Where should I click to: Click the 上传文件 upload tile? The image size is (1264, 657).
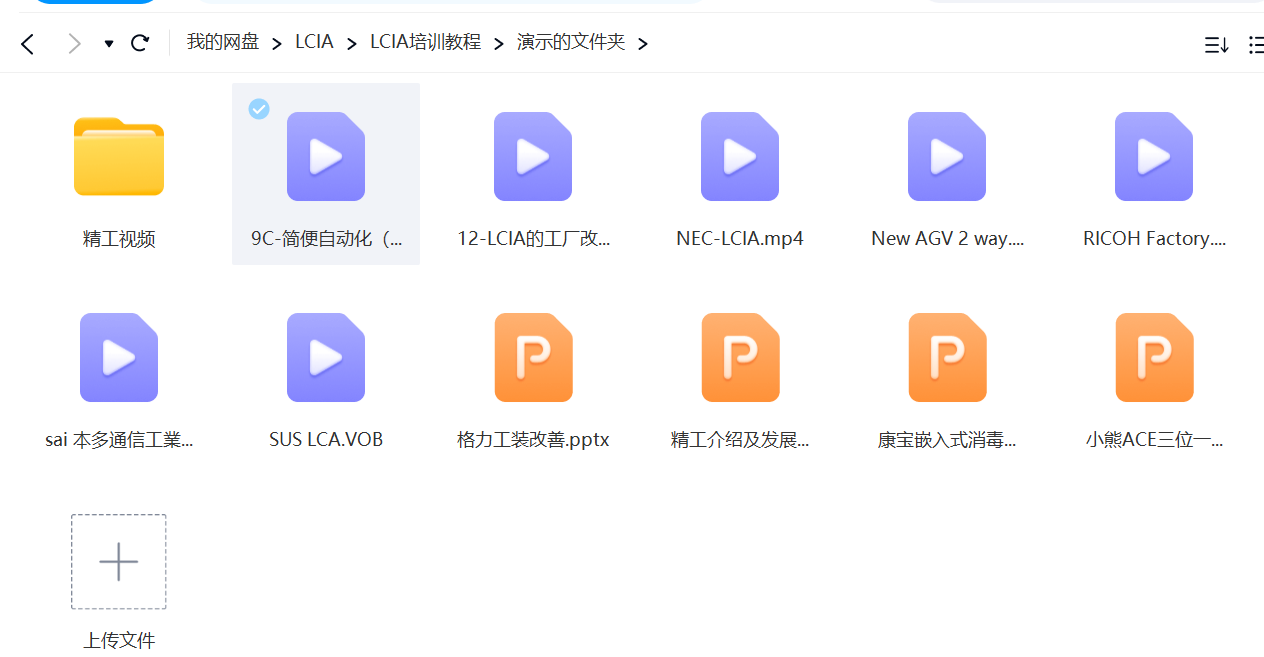click(119, 562)
